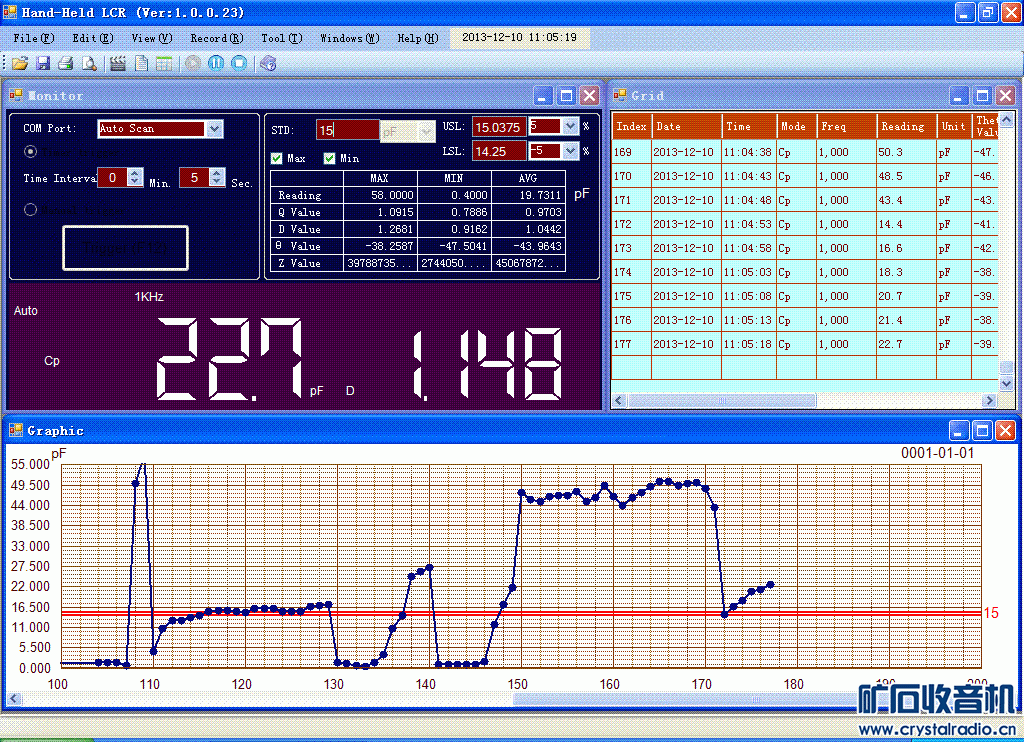Open the Record menu
This screenshot has height=742, width=1024.
pyautogui.click(x=217, y=38)
